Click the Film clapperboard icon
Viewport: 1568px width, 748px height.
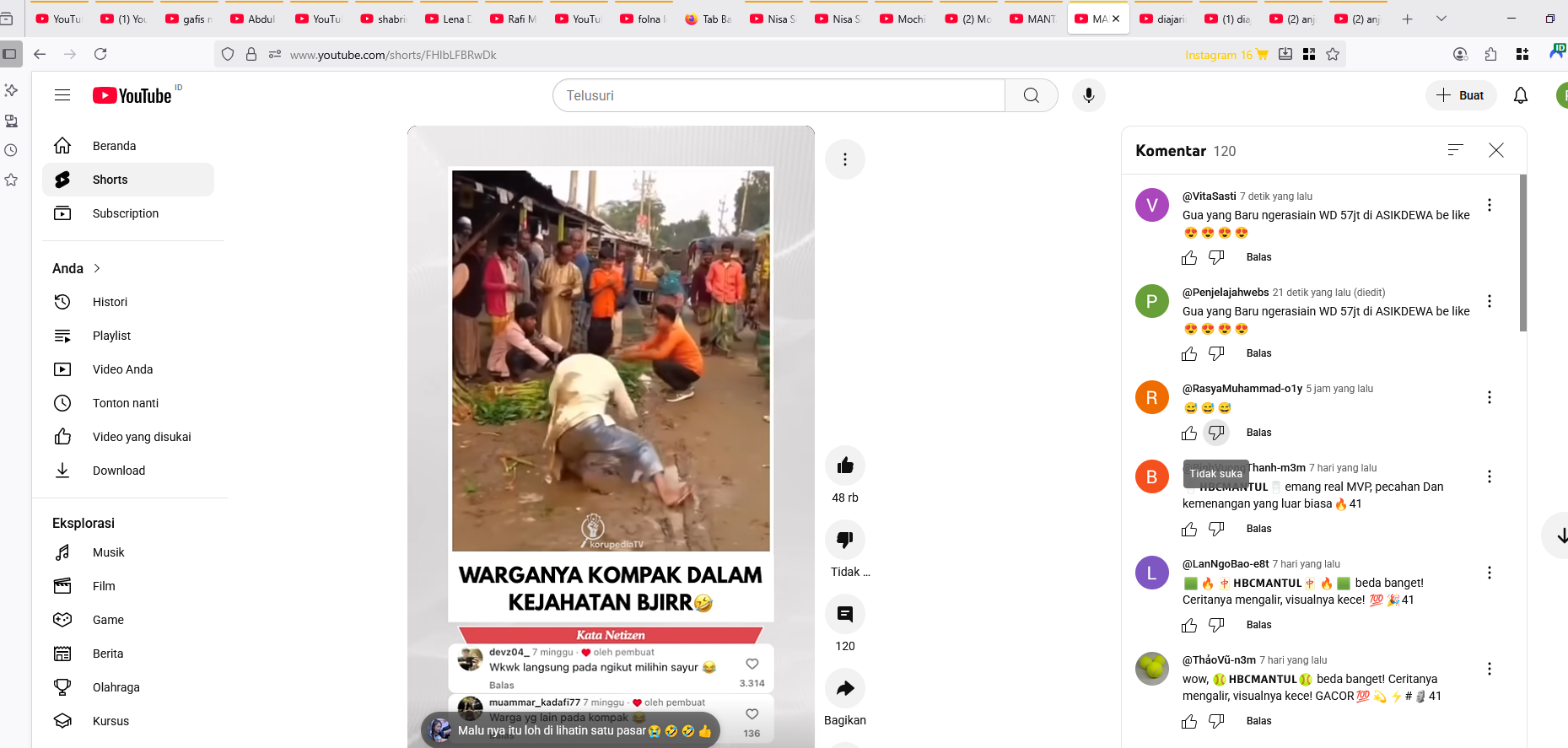click(62, 586)
